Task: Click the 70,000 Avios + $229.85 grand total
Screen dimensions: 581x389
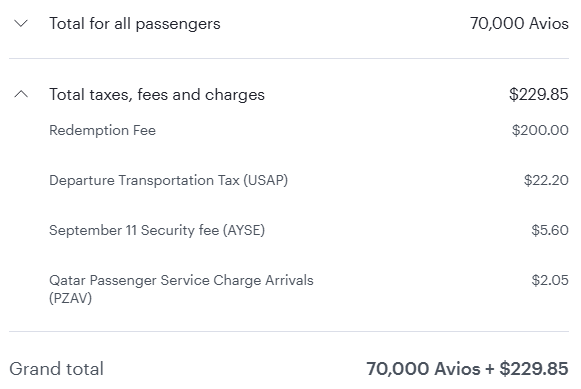Action: click(467, 369)
